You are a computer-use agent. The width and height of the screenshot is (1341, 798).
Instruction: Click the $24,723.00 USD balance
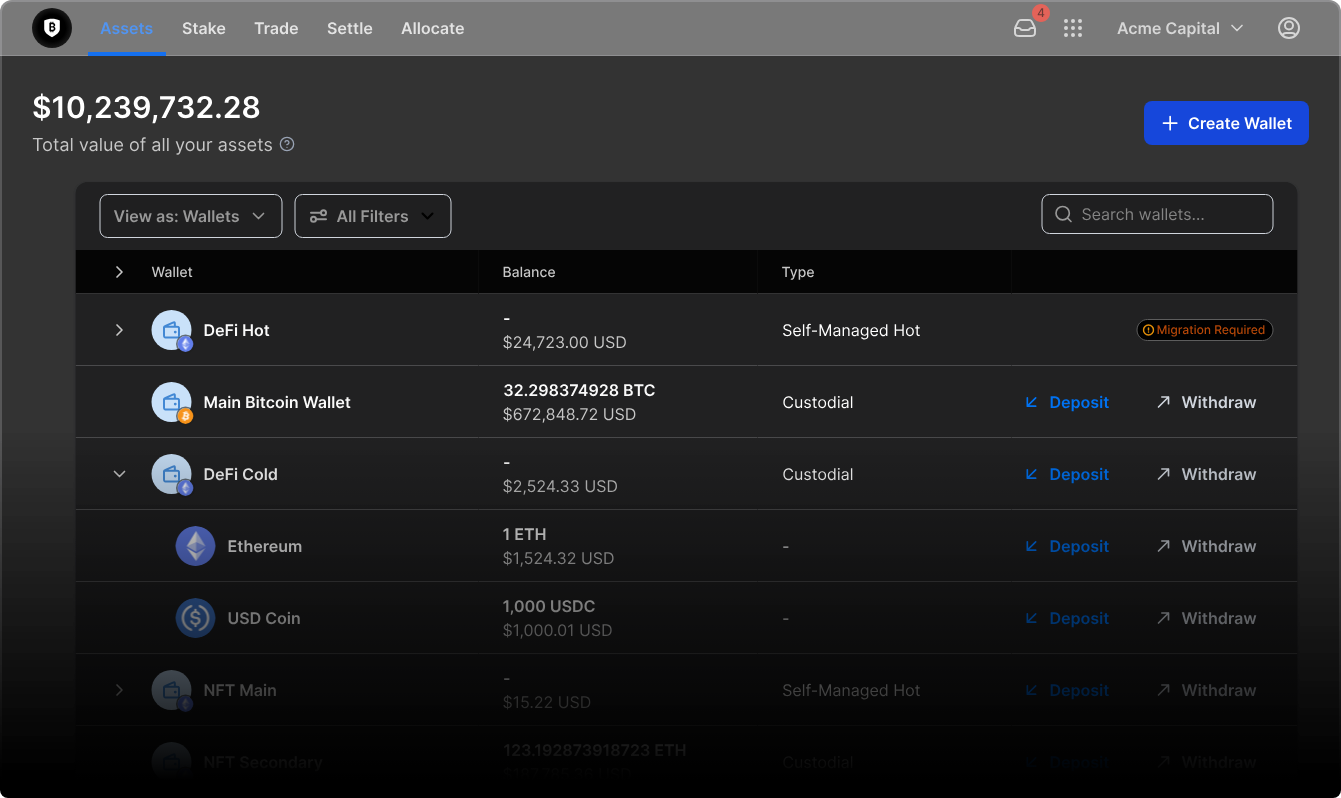565,342
